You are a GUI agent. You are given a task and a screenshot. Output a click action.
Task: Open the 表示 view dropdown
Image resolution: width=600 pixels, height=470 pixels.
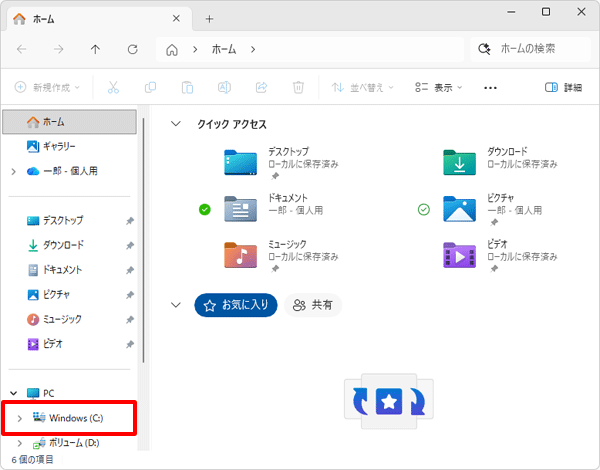tap(439, 88)
